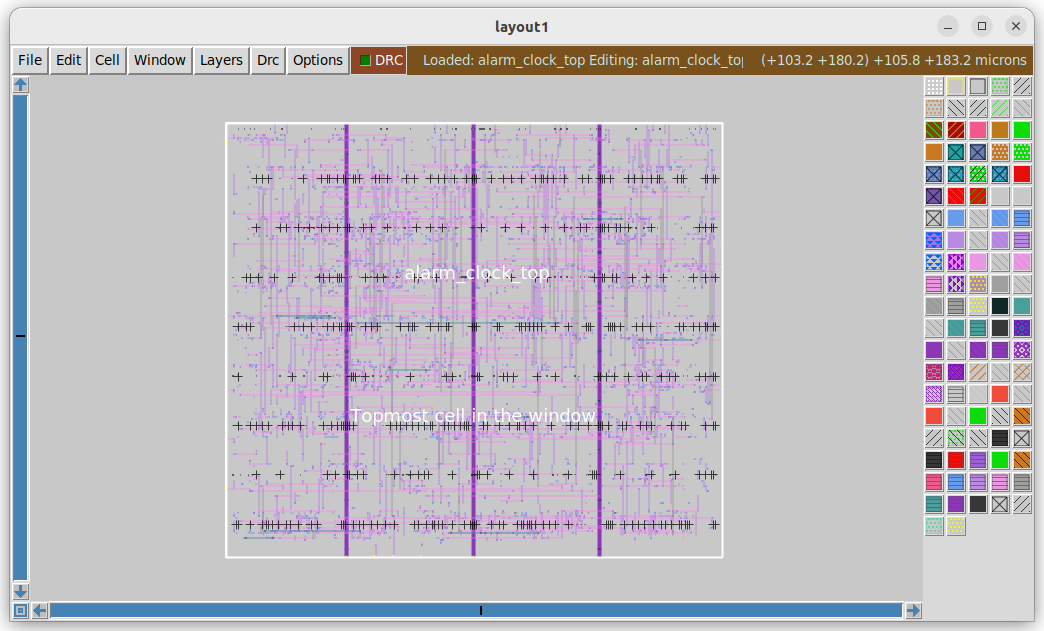Open the Cell menu

pos(106,60)
